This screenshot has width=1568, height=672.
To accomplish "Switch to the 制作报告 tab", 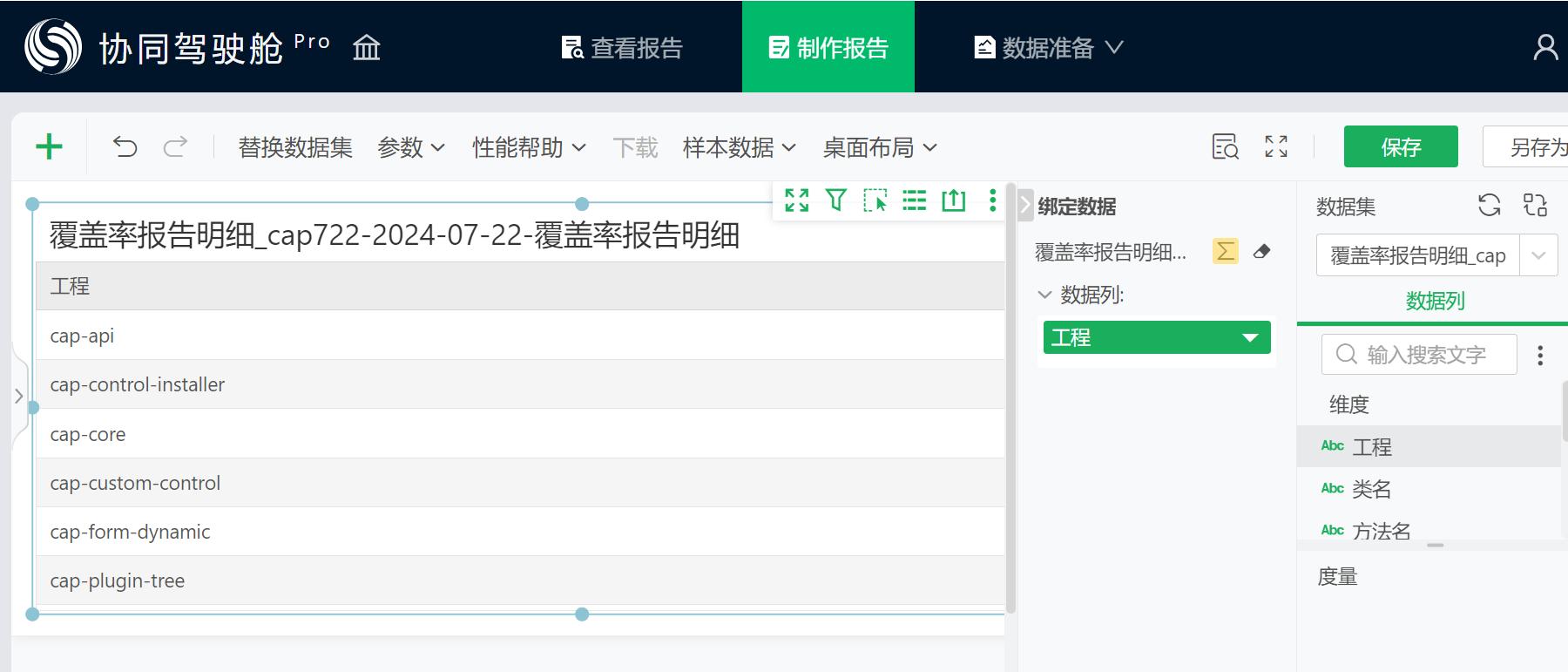I will click(x=828, y=47).
